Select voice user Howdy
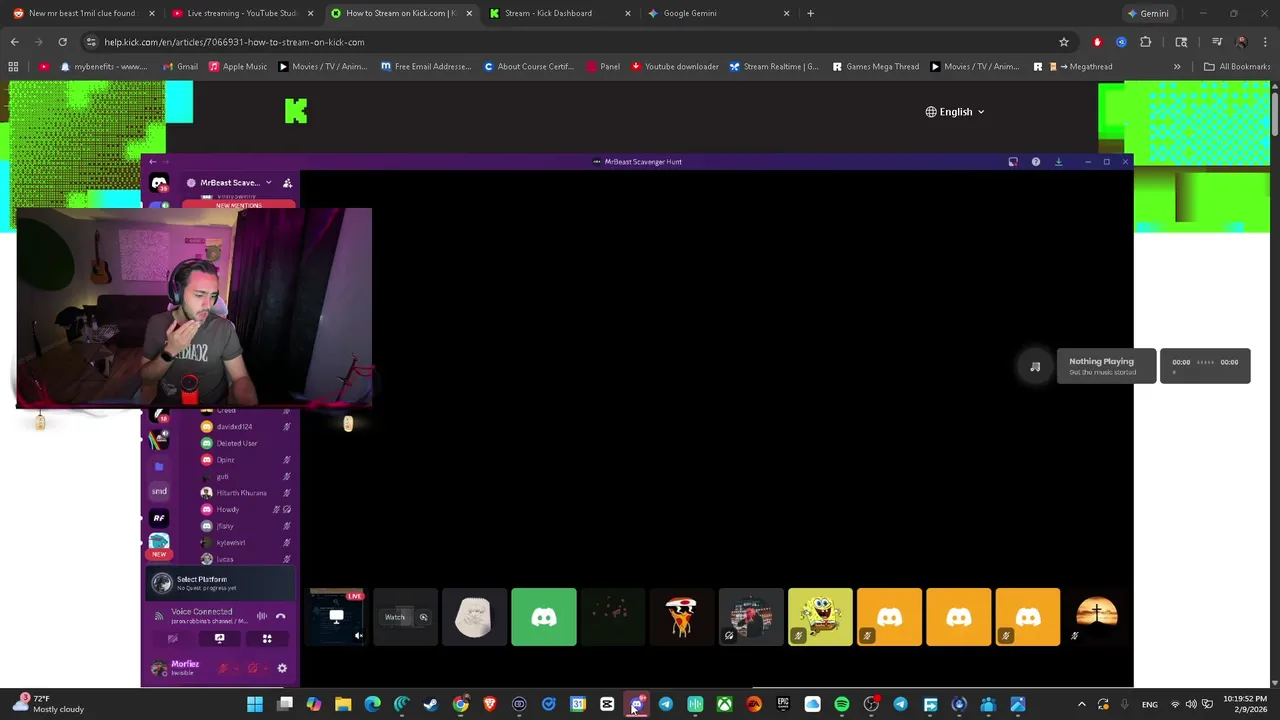The image size is (1280, 720). [245, 510]
